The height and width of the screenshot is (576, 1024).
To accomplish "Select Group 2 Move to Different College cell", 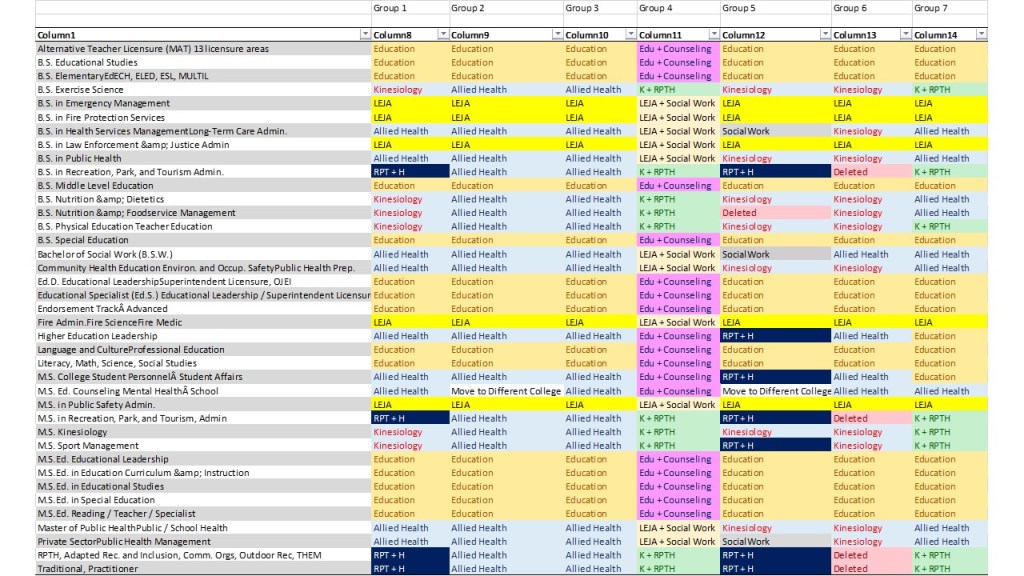I will [x=505, y=391].
